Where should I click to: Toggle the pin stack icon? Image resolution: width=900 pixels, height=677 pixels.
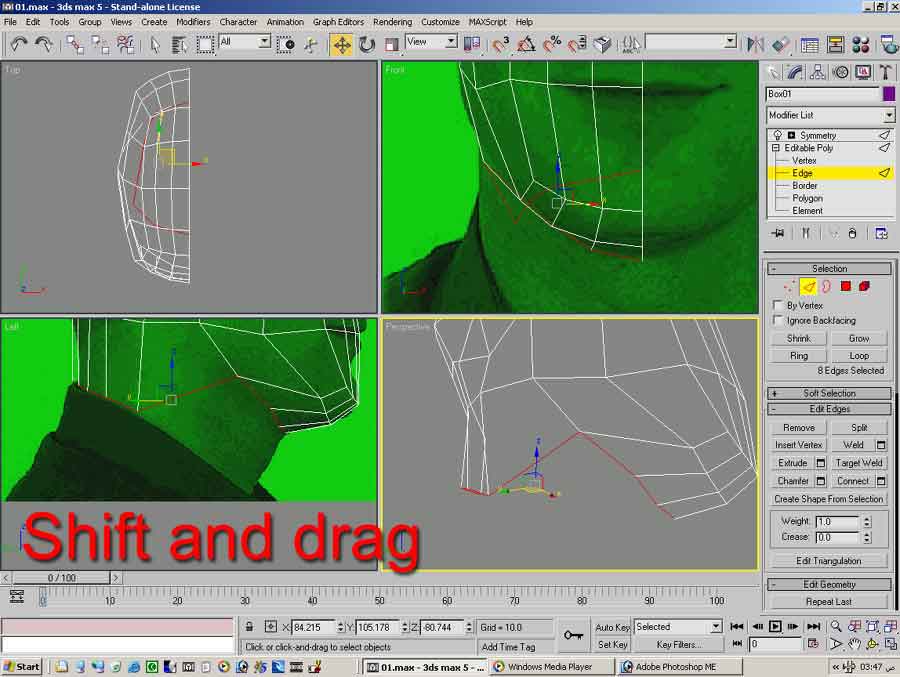click(778, 233)
